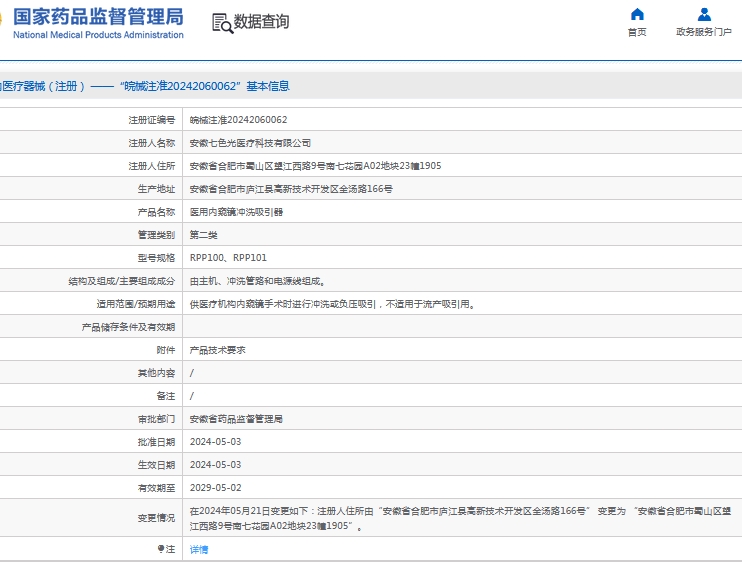Click the 产品名称 field label
The width and height of the screenshot is (742, 565).
[156, 212]
